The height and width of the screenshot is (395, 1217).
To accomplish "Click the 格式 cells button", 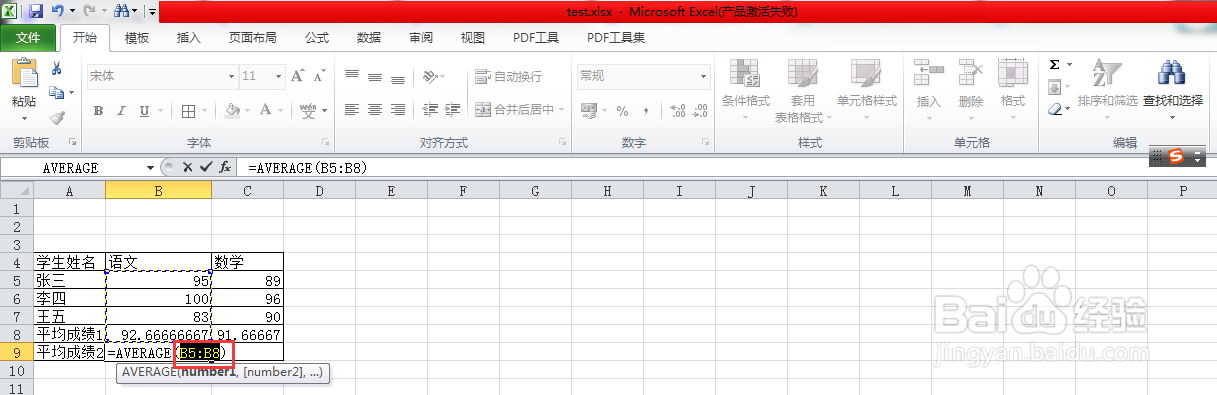I will pos(1013,89).
